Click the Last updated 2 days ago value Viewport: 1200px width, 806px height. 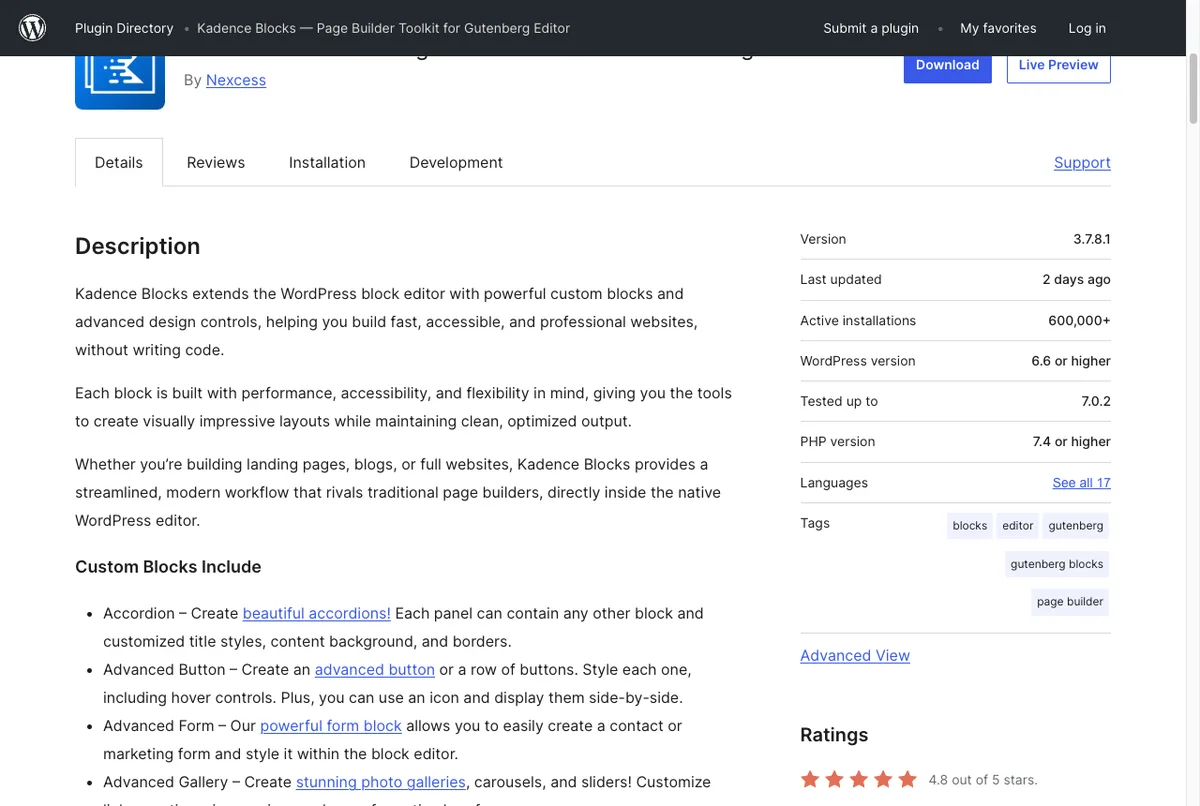coord(1076,279)
